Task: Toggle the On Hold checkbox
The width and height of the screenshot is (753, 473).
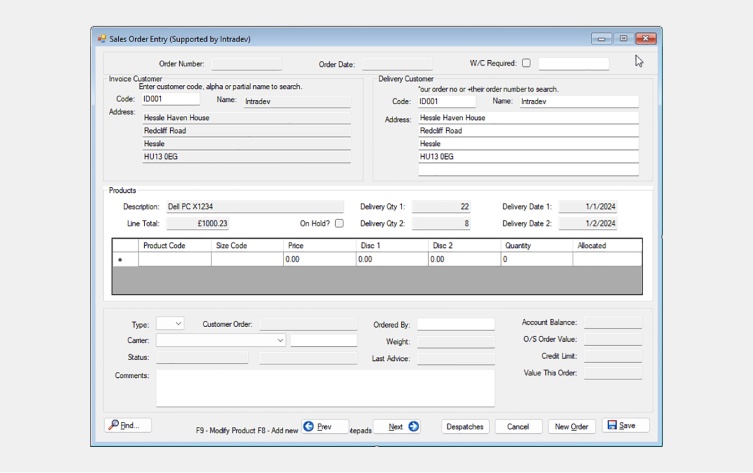Action: 339,224
